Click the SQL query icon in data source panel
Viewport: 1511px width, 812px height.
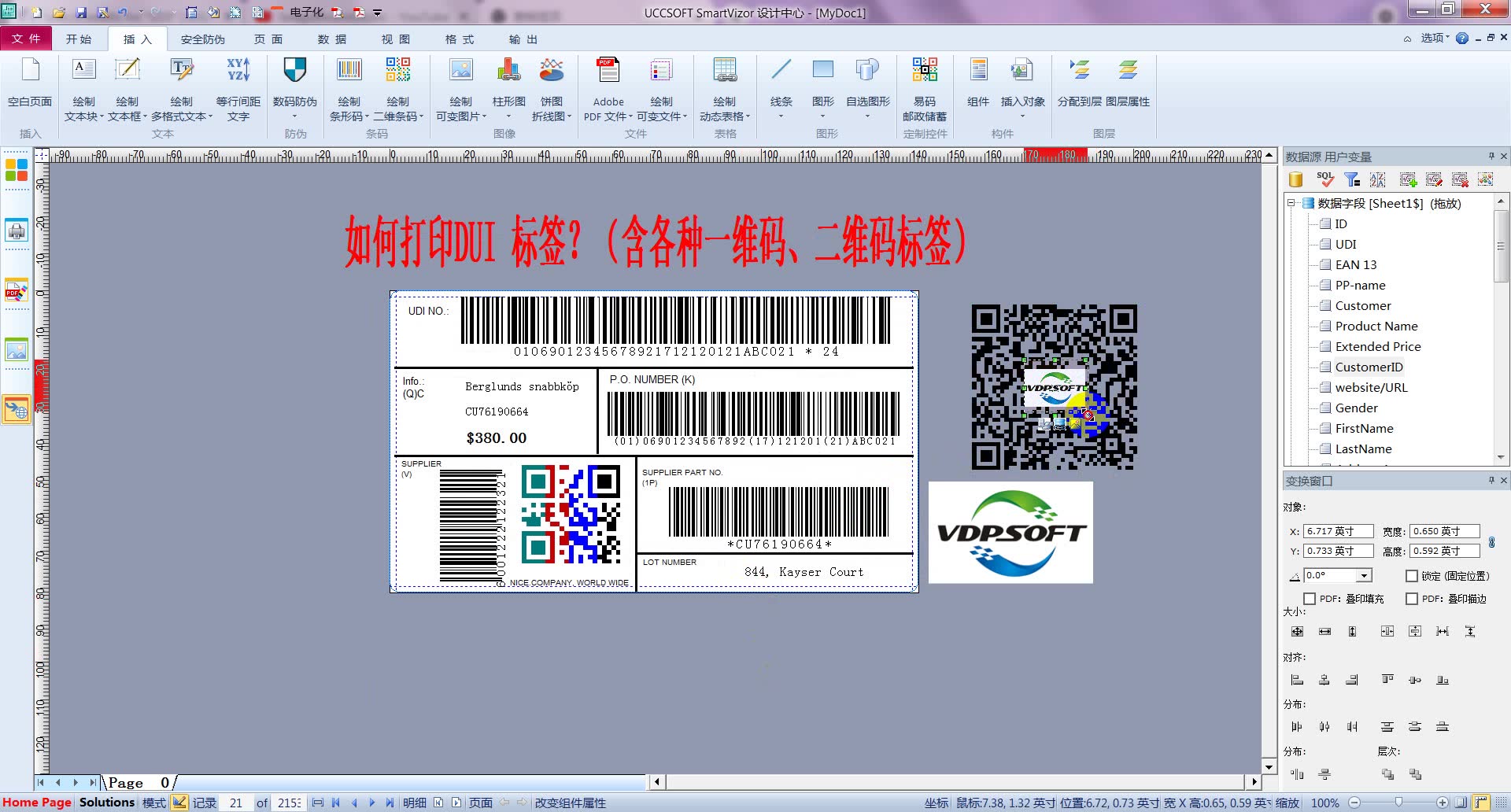(x=1325, y=179)
